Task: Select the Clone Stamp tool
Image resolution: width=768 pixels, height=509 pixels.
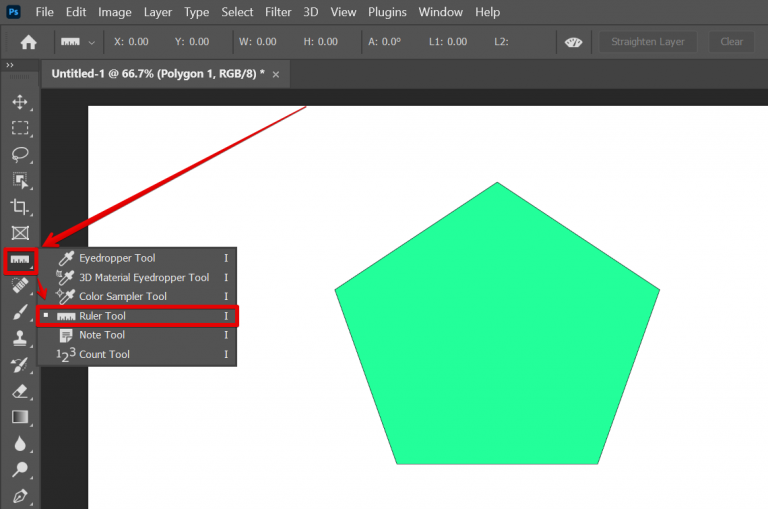Action: [x=19, y=338]
